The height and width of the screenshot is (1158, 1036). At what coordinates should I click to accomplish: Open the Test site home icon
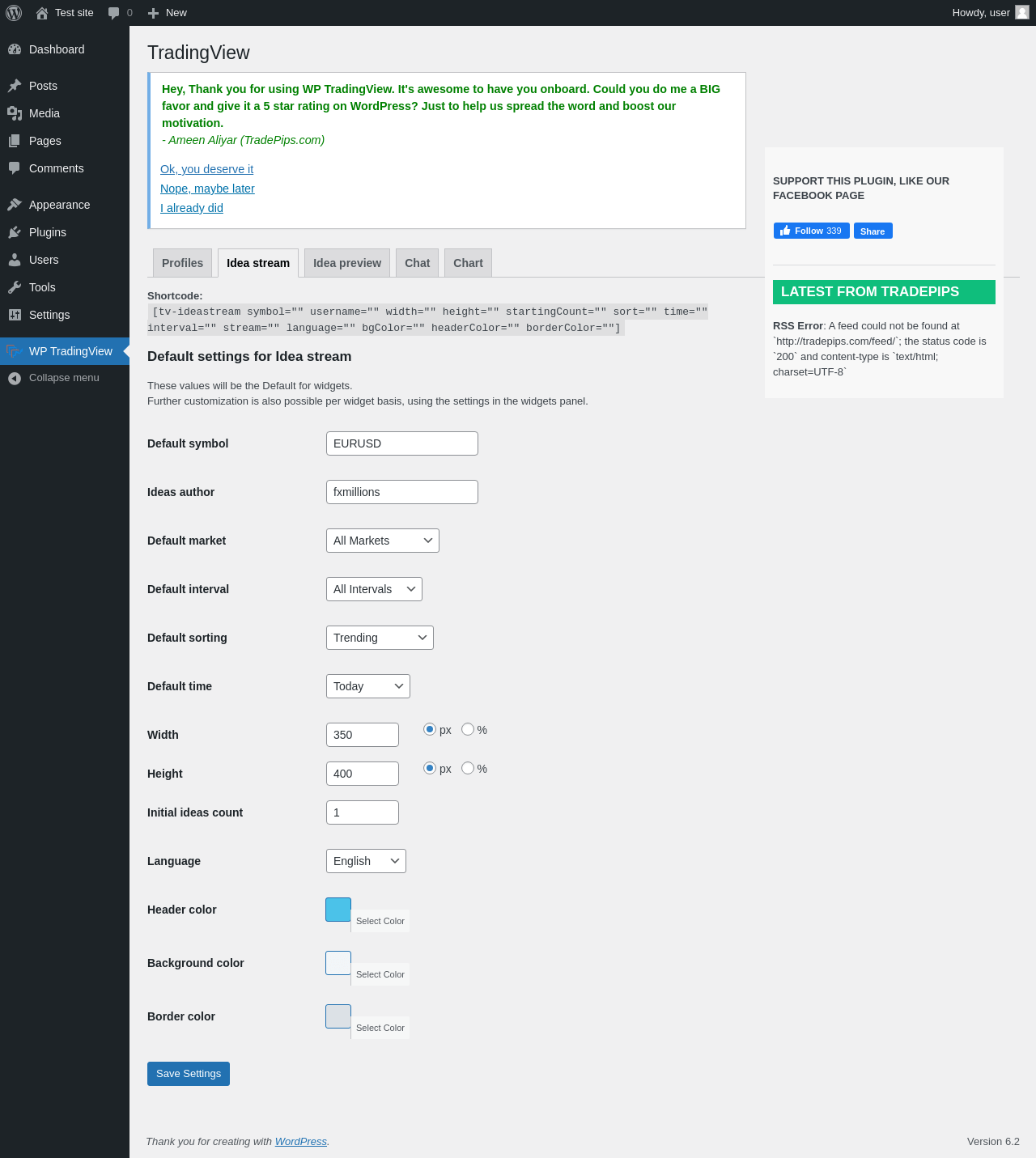point(42,13)
